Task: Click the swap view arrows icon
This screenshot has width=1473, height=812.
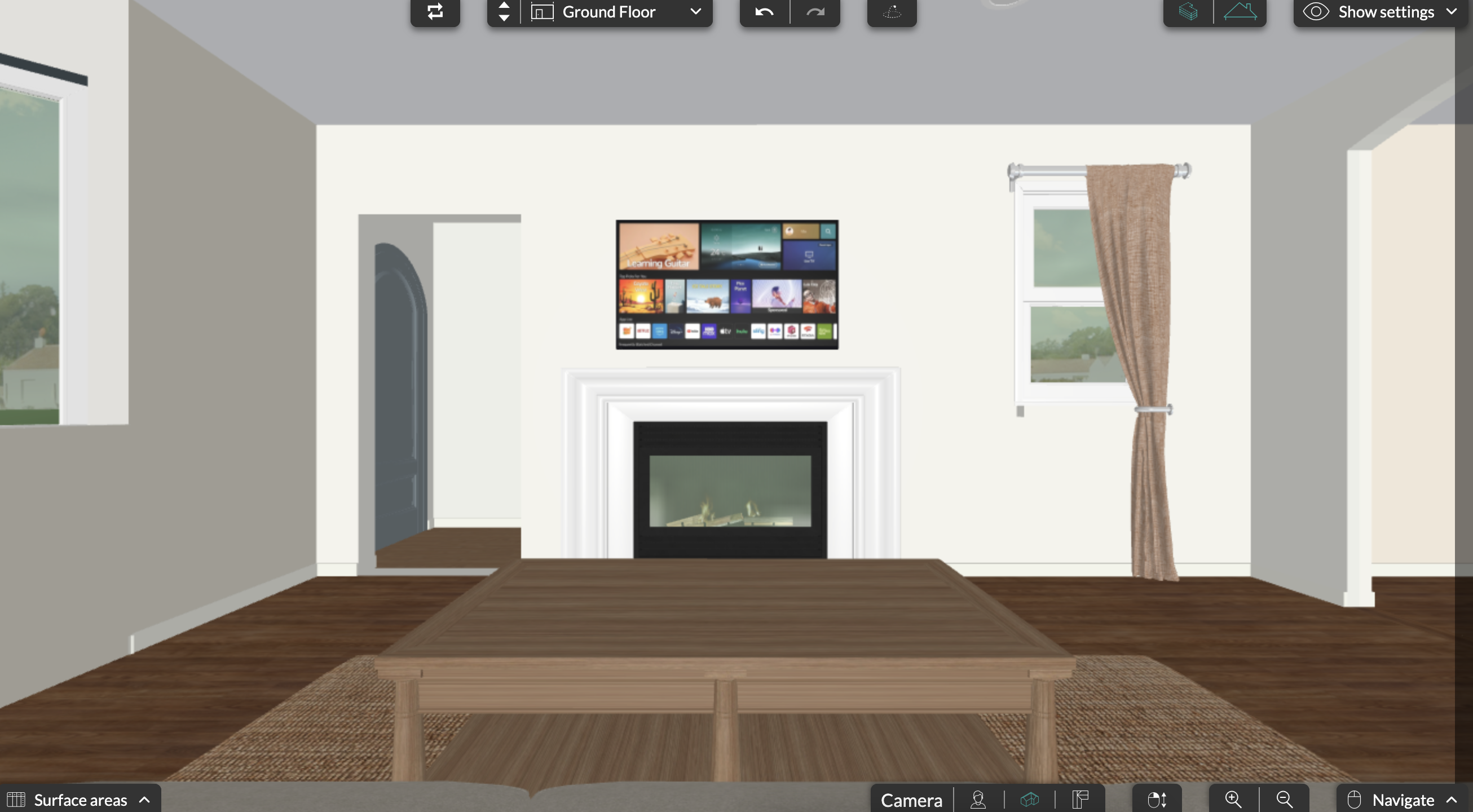Action: click(x=435, y=11)
